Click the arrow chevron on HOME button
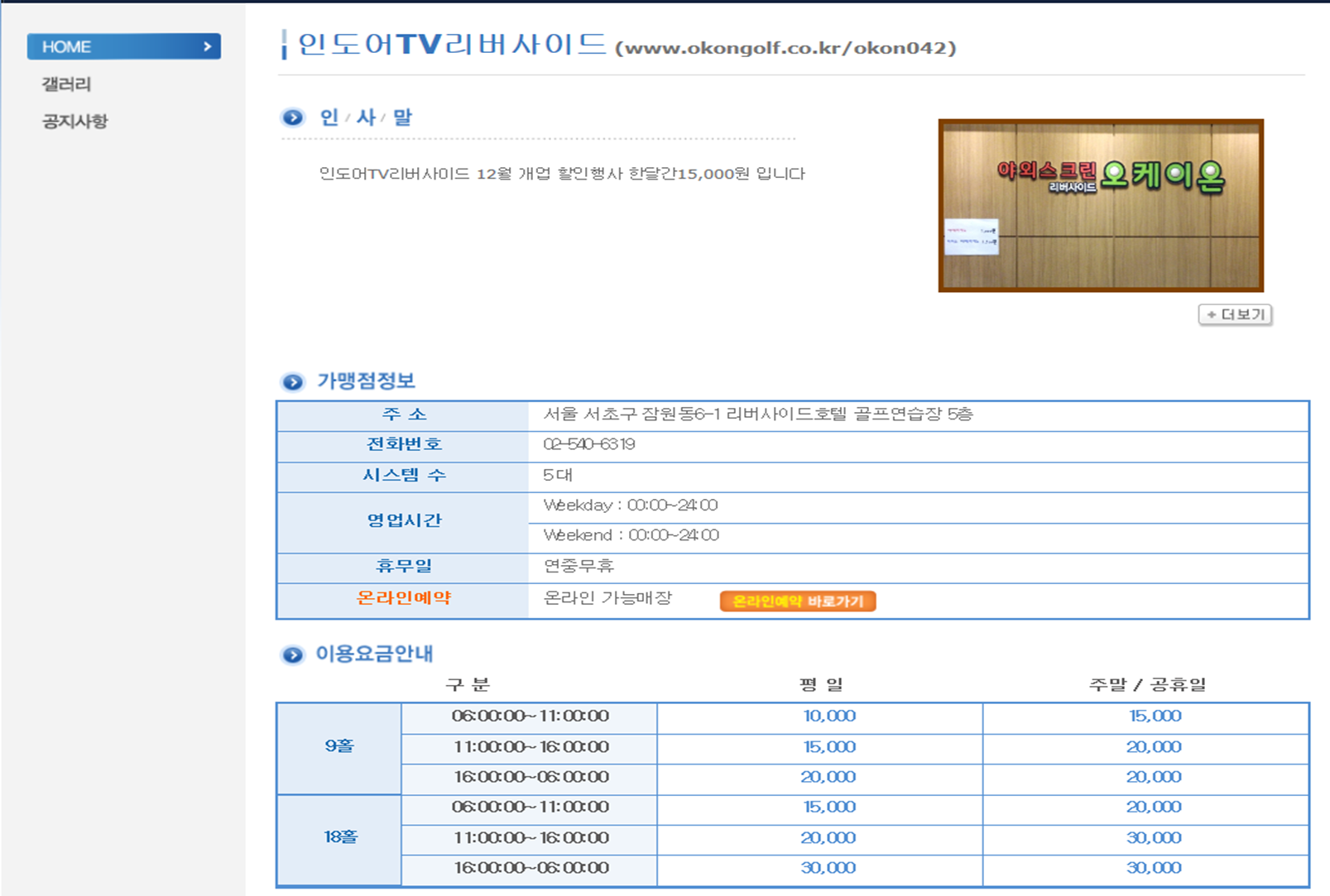This screenshot has width=1330, height=896. (208, 47)
